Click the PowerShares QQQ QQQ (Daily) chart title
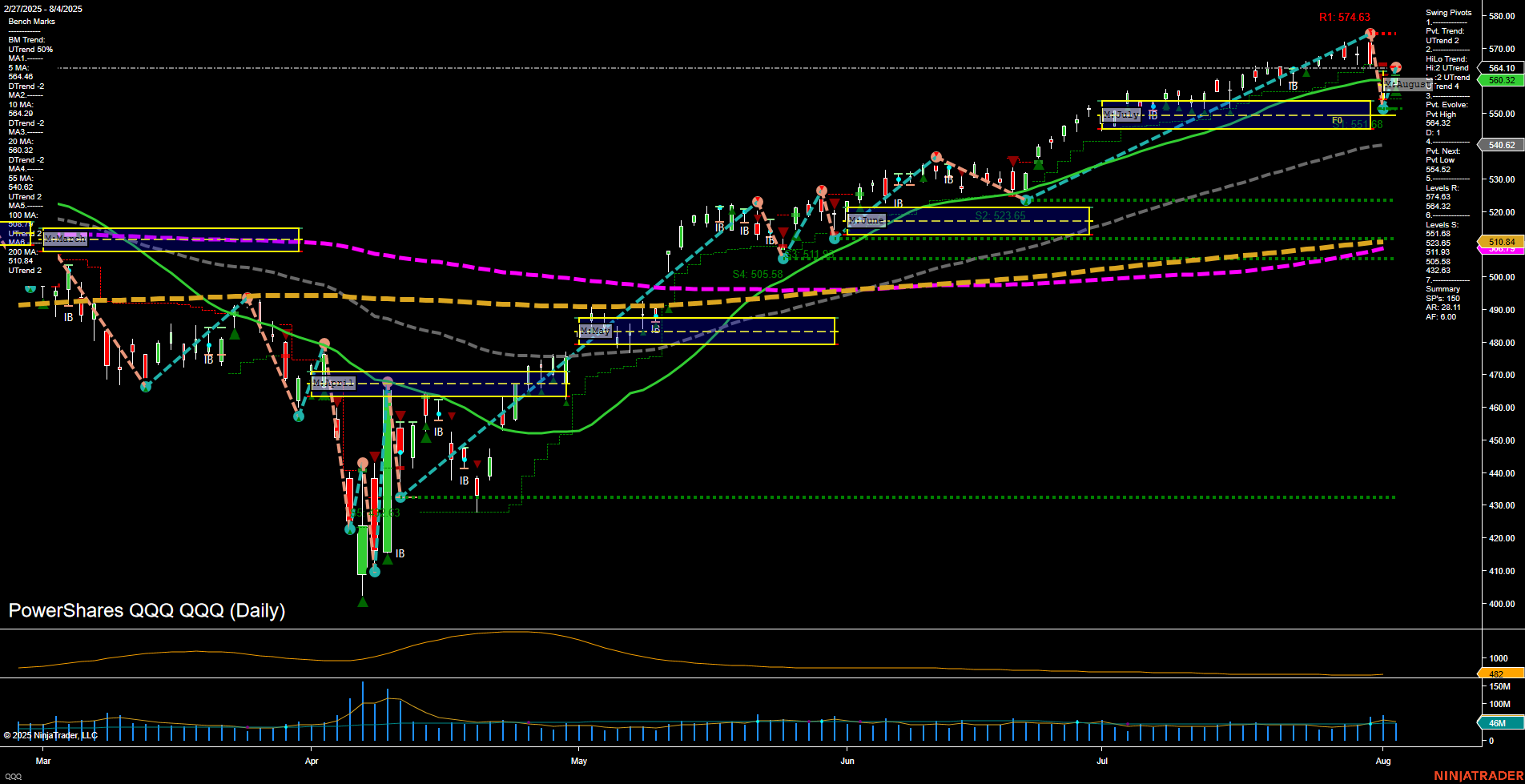Viewport: 1525px width, 784px height. coord(147,610)
